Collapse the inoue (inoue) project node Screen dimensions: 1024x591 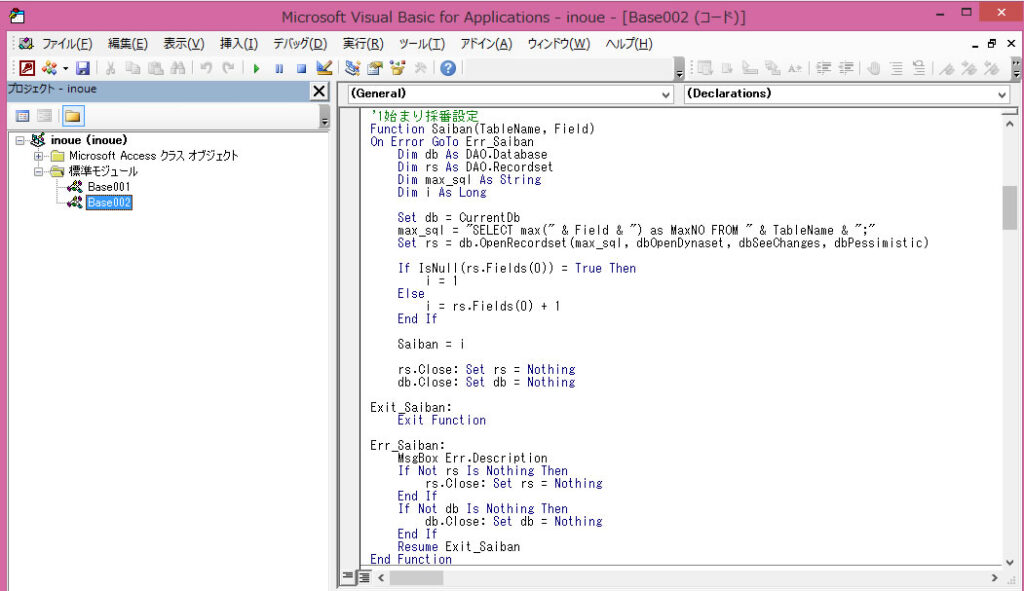[x=20, y=140]
